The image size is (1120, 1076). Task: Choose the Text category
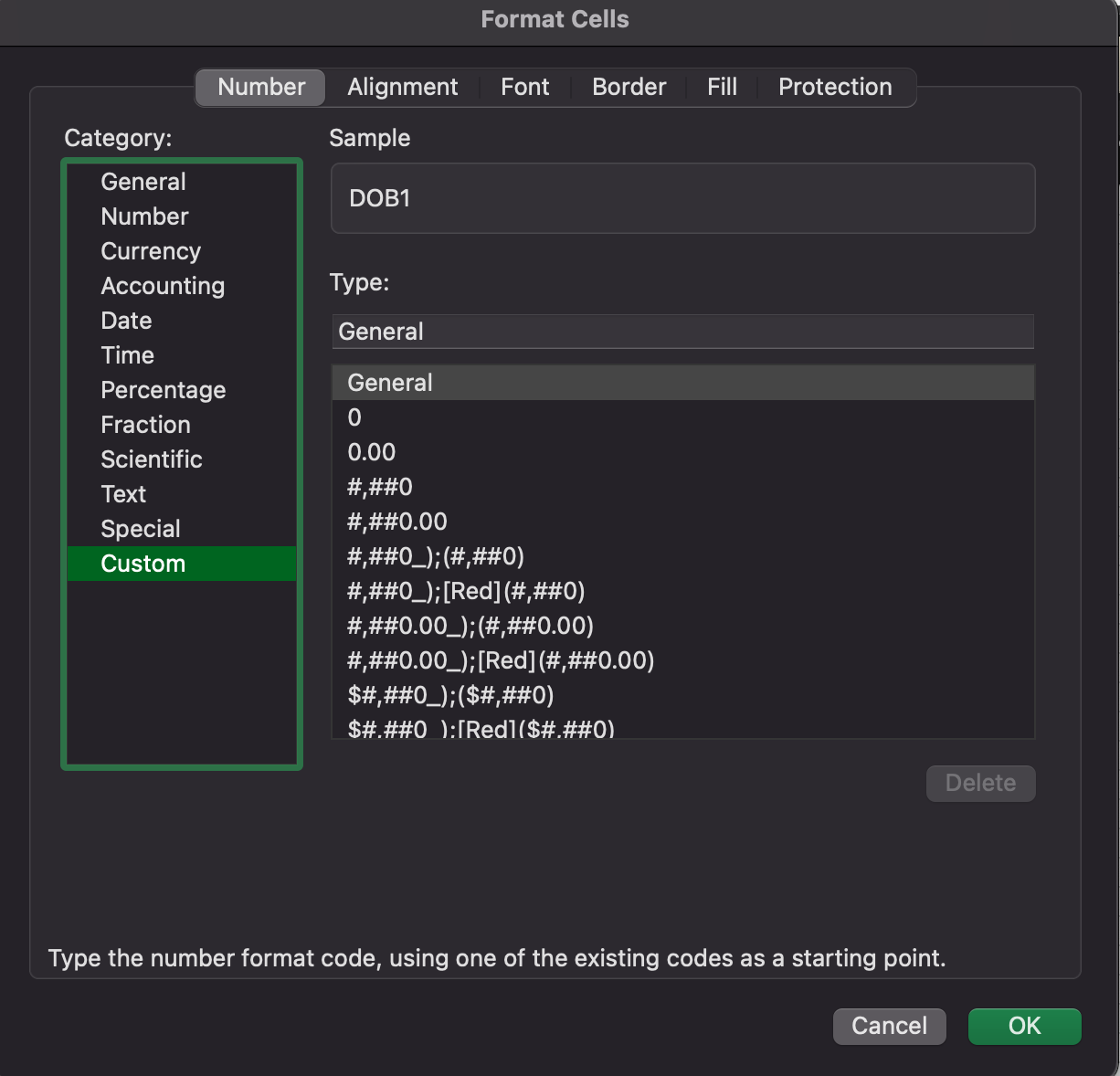123,494
